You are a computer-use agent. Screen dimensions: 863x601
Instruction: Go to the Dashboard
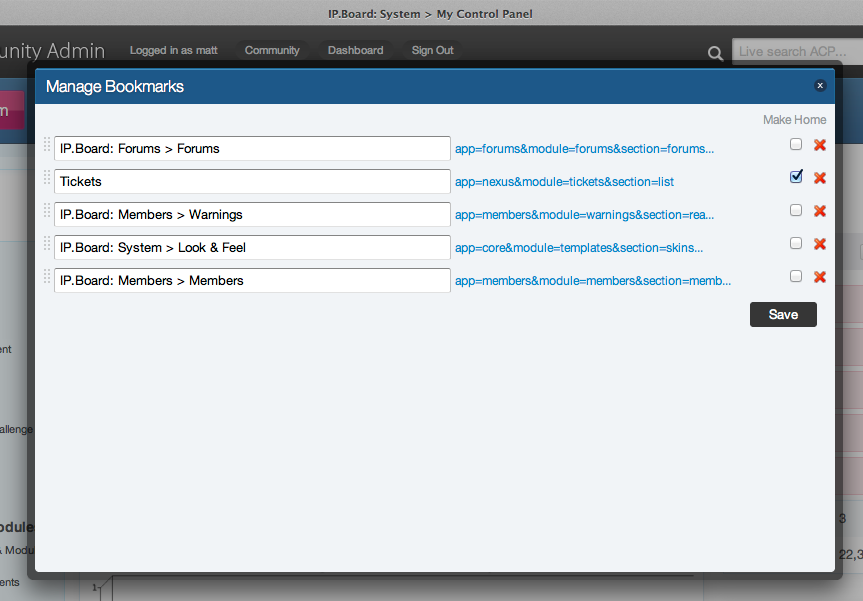(x=356, y=50)
